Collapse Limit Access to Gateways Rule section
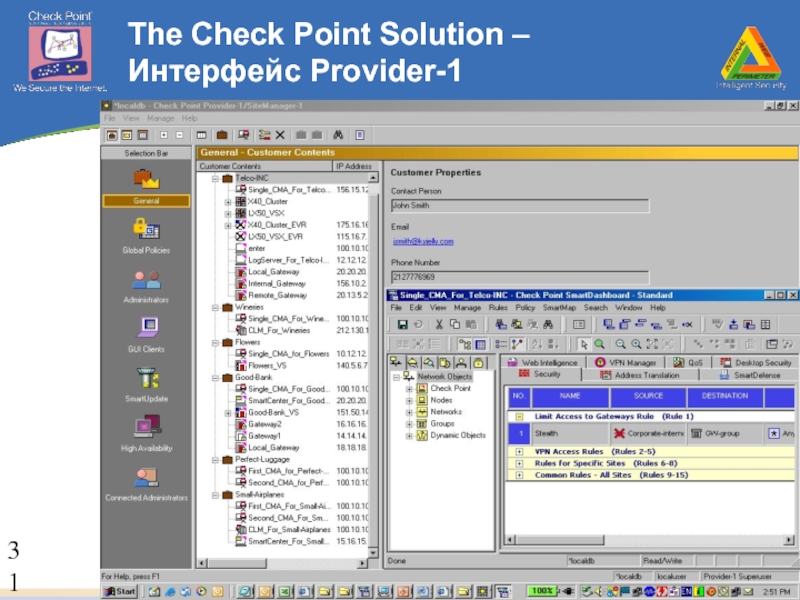Screen dimensions: 800x600 pos(519,416)
